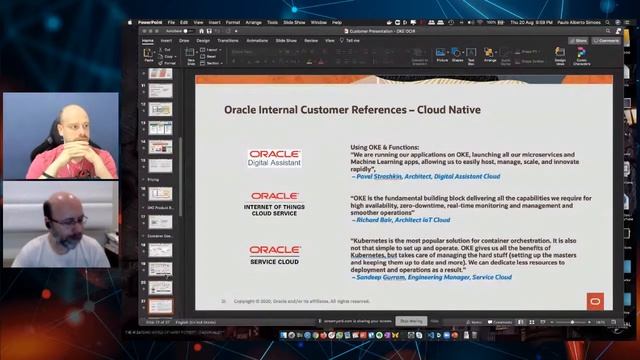Click the Tell me lightbulb icon
The height and width of the screenshot is (360, 640).
[342, 40]
